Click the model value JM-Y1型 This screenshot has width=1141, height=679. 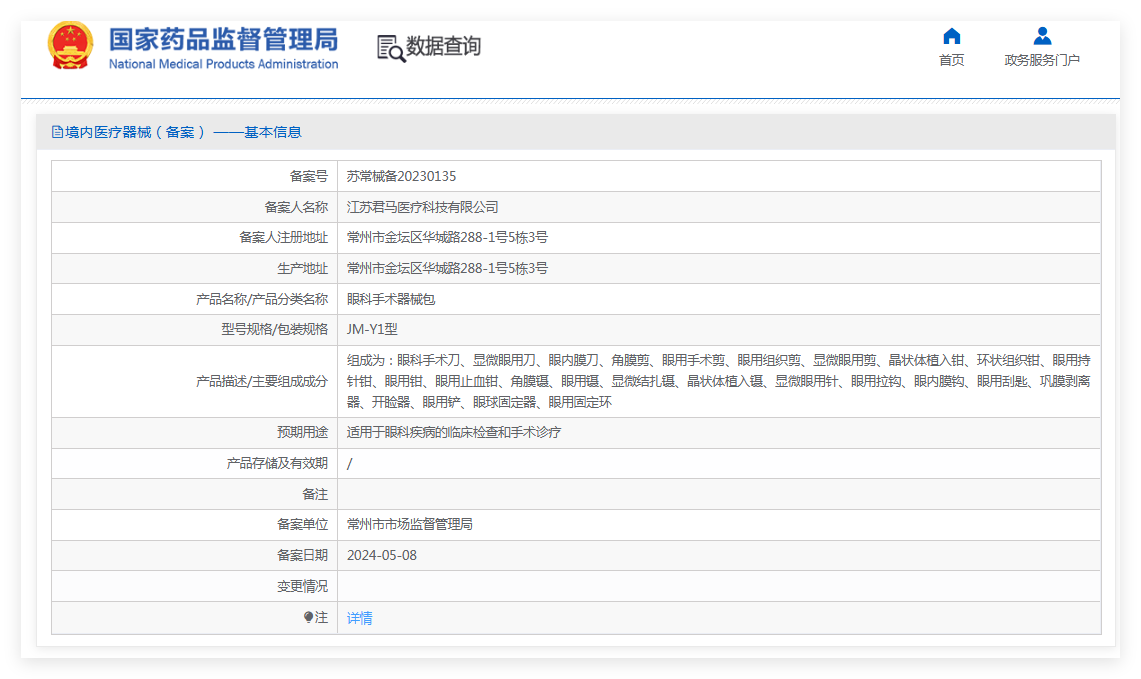click(x=372, y=329)
